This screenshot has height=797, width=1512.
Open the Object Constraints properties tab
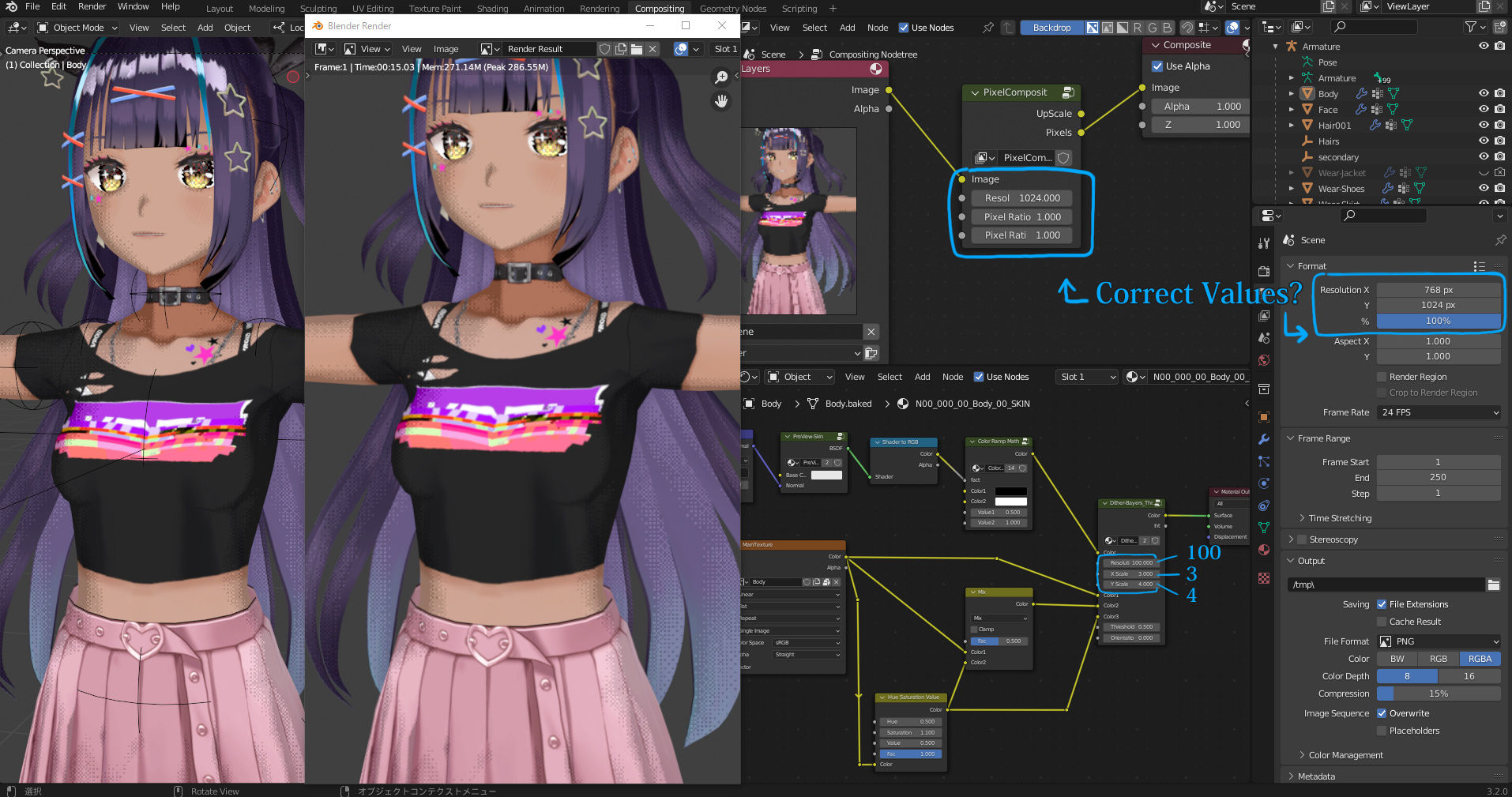1264,506
